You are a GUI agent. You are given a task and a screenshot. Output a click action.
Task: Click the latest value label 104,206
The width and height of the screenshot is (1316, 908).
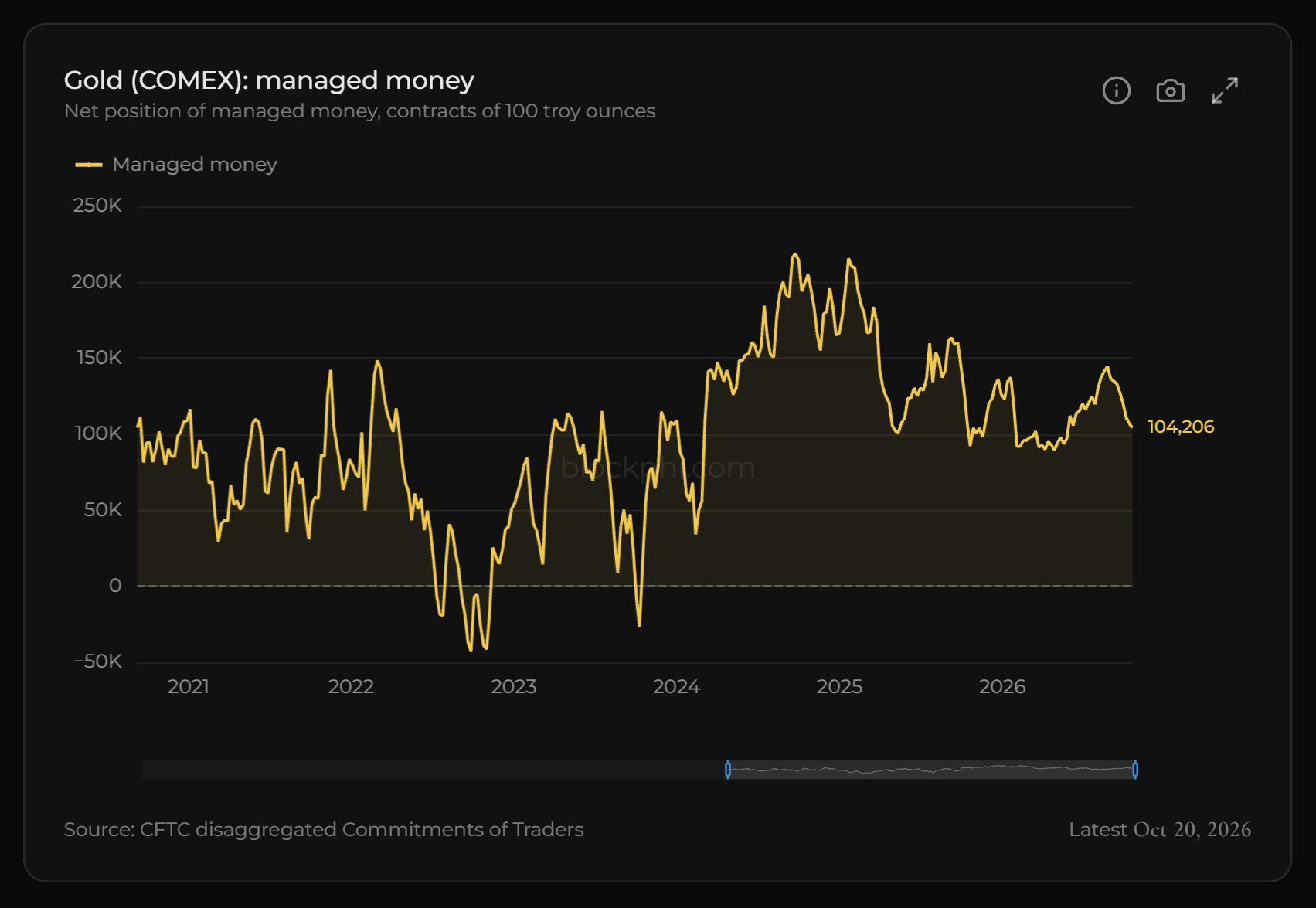[1181, 427]
